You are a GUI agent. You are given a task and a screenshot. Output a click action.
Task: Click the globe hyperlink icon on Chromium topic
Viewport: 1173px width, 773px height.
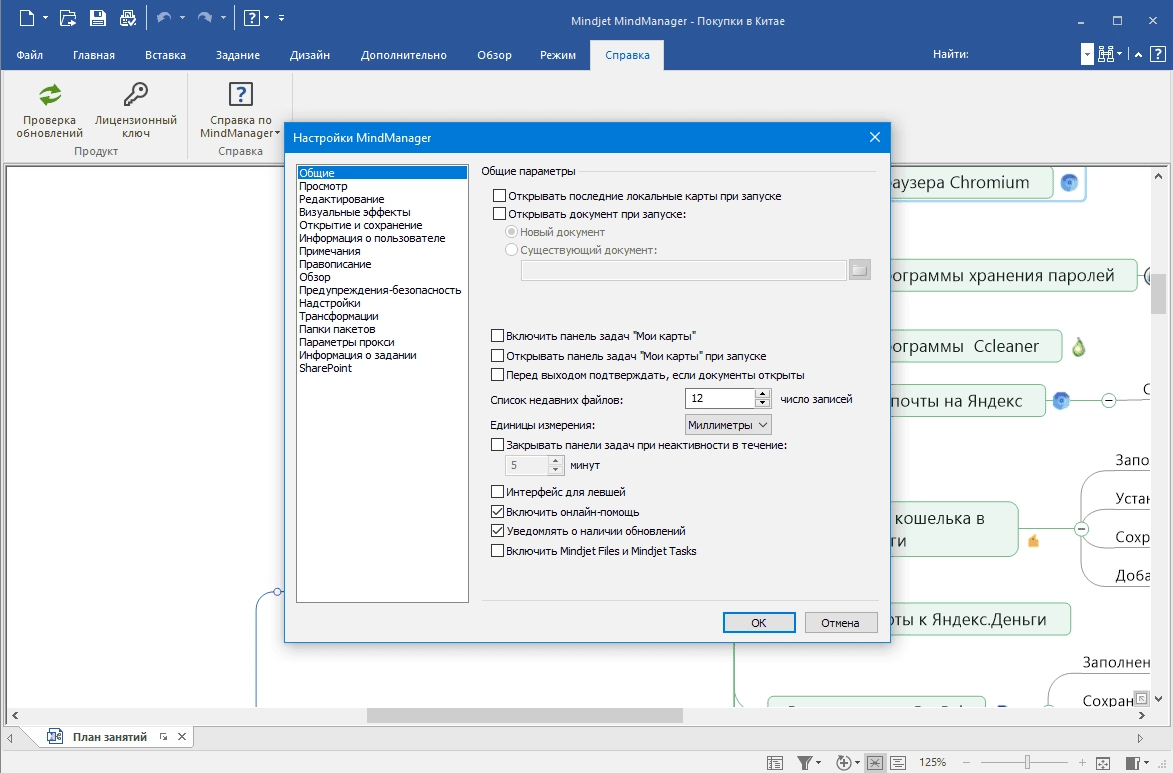pos(1070,182)
